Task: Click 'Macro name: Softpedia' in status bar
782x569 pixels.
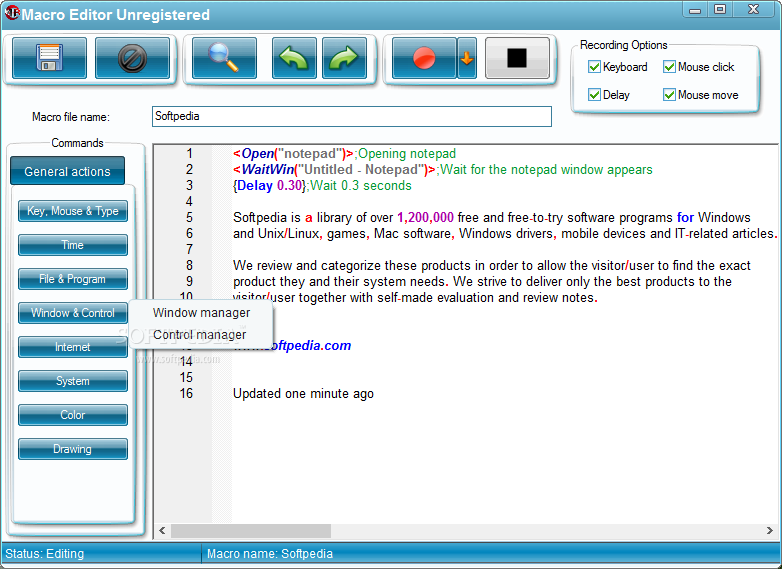Action: (x=270, y=554)
